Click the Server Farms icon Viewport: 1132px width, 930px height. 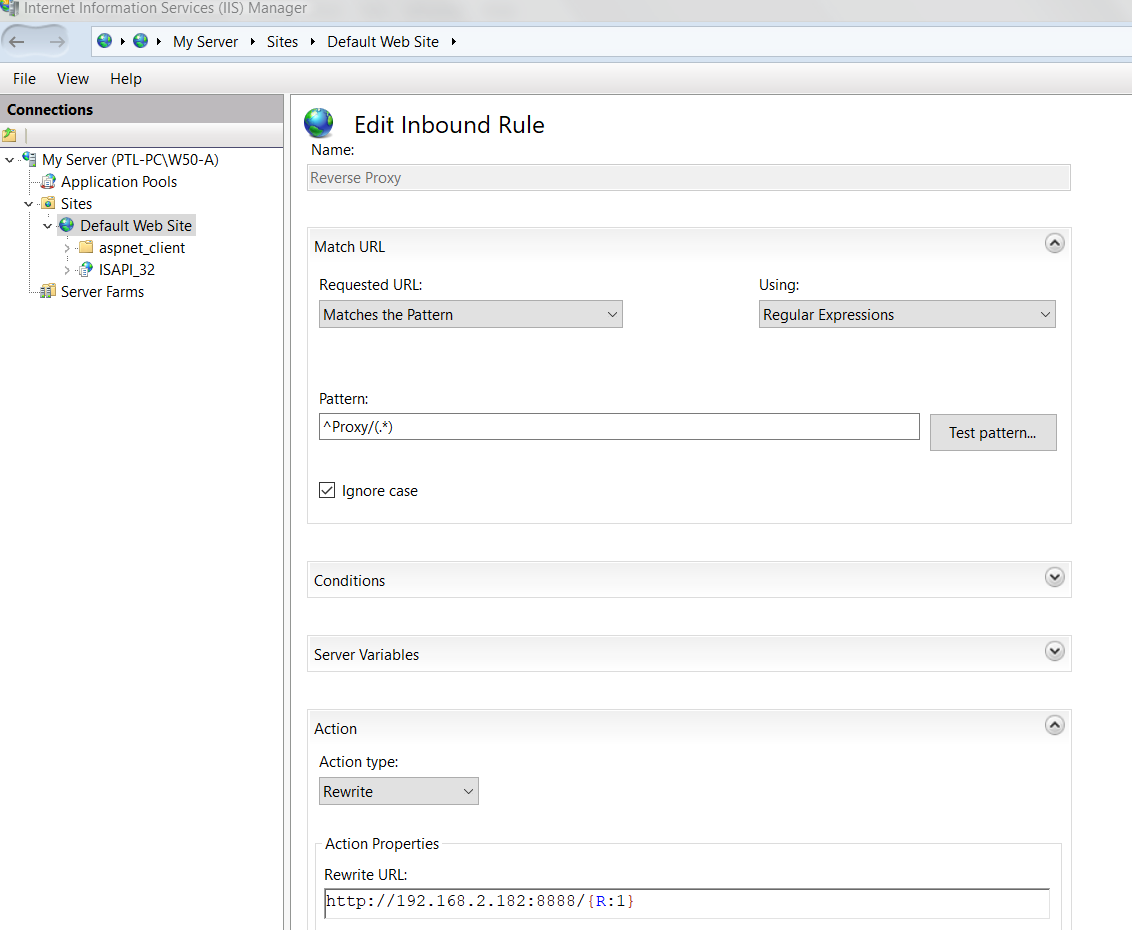(48, 291)
